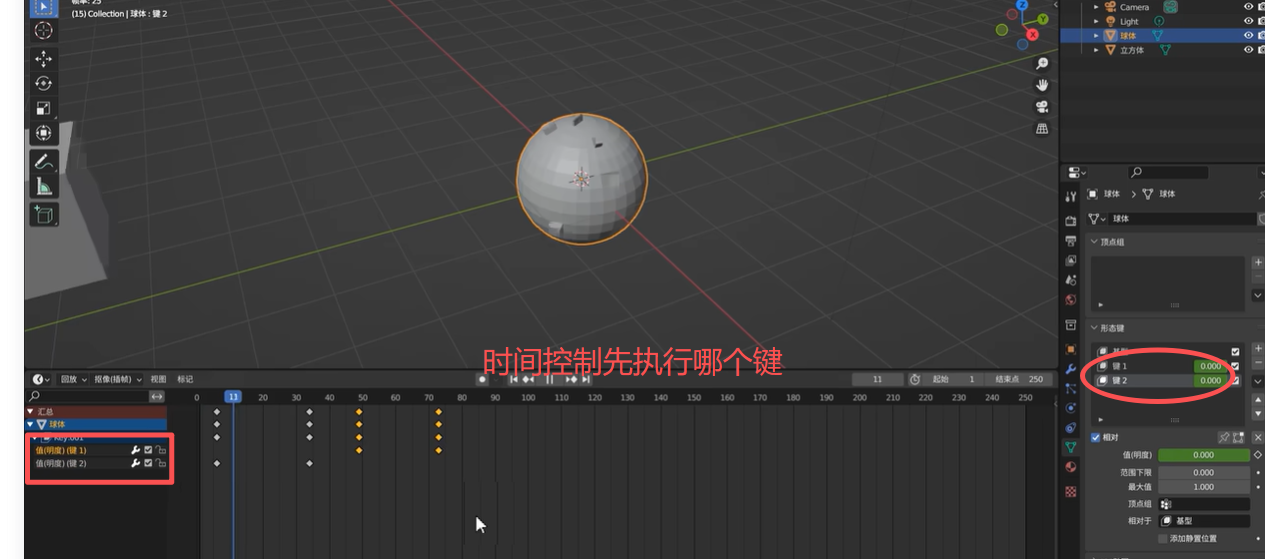This screenshot has width=1265, height=559.
Task: Toggle mute checkbox on 值(明度) (键 1) channel
Action: 148,450
